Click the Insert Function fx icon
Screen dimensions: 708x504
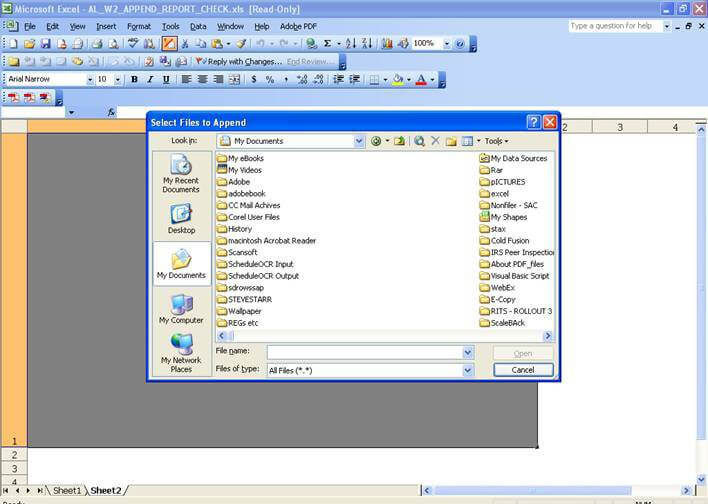point(111,112)
